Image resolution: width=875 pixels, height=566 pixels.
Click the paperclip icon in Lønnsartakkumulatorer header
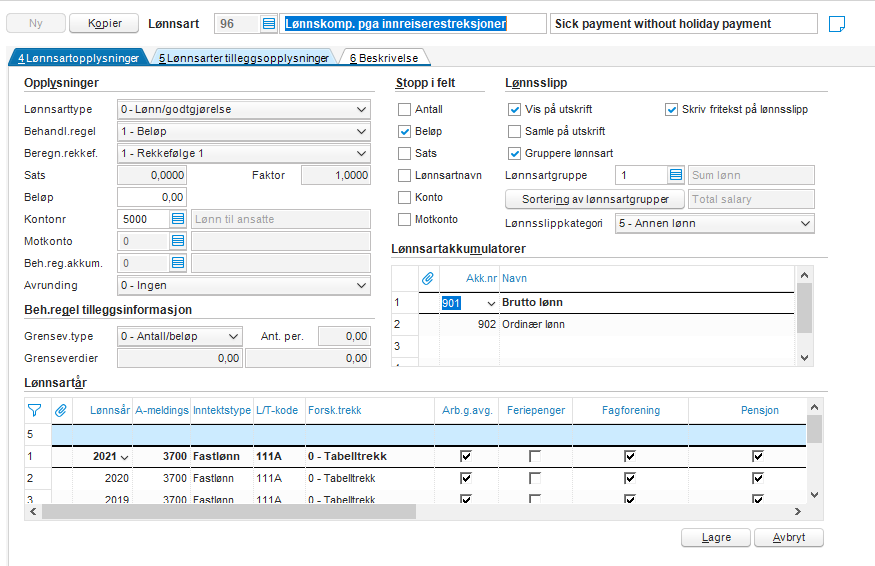(428, 278)
